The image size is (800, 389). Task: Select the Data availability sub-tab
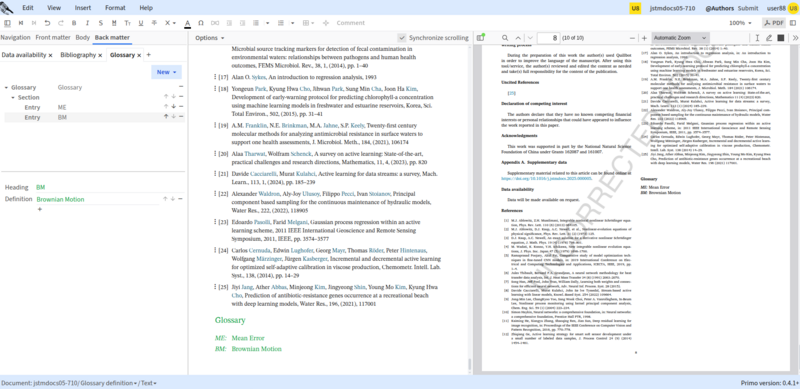[23, 55]
